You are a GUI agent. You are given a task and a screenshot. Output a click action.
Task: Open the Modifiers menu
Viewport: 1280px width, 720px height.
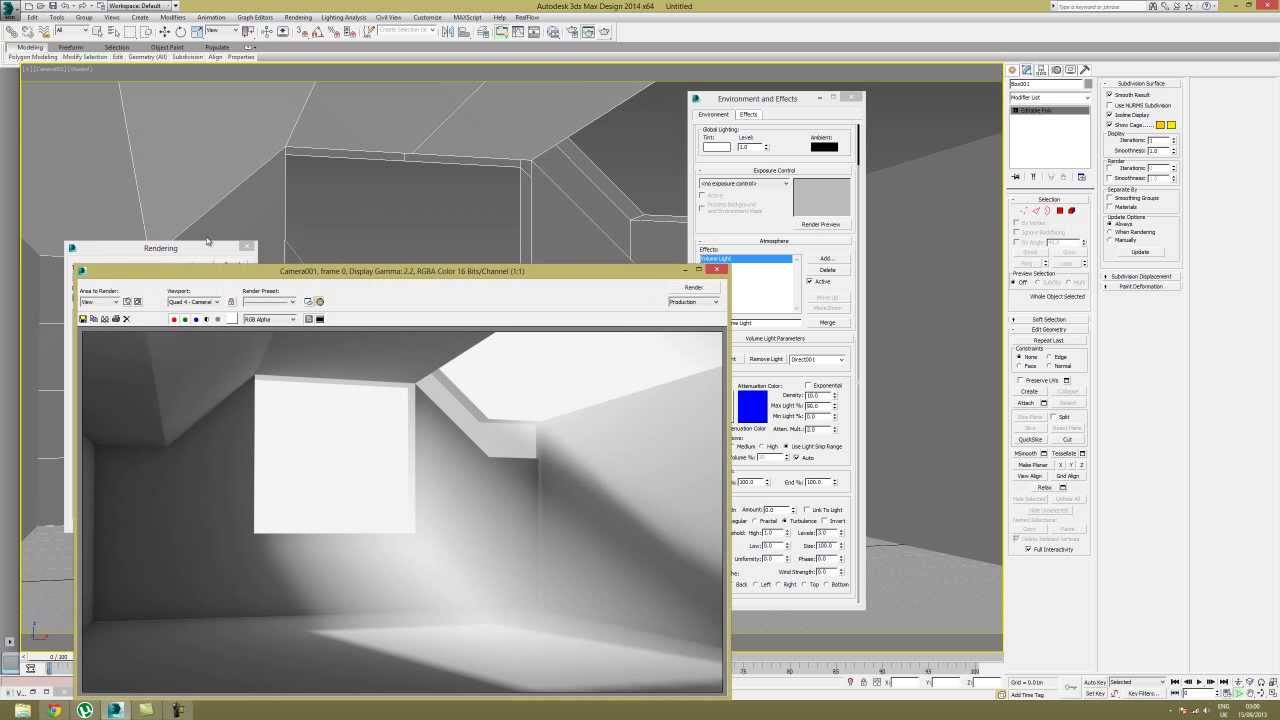(173, 17)
